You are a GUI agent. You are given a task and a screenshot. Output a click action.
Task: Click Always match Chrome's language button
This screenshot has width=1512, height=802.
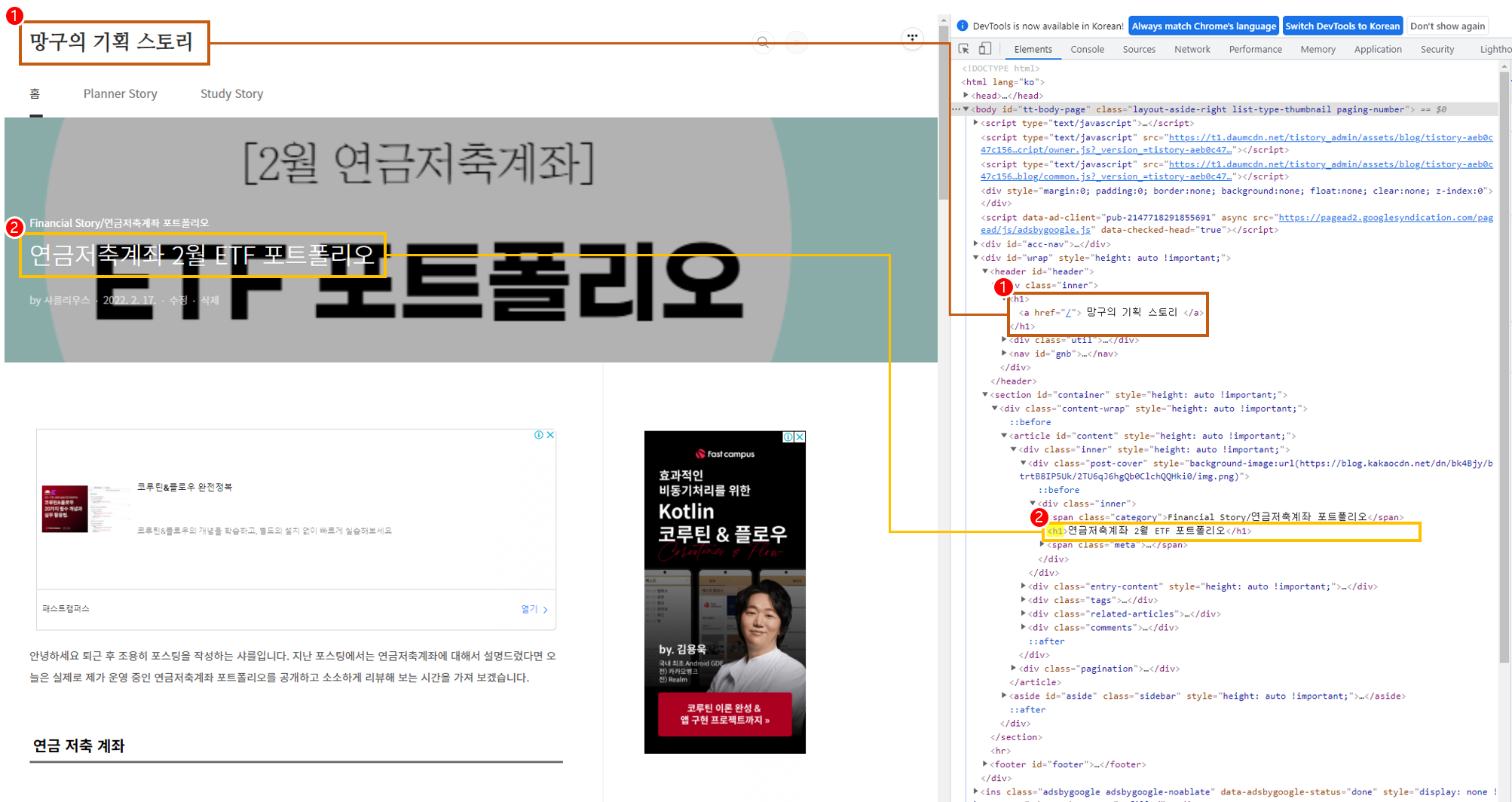(x=1203, y=26)
